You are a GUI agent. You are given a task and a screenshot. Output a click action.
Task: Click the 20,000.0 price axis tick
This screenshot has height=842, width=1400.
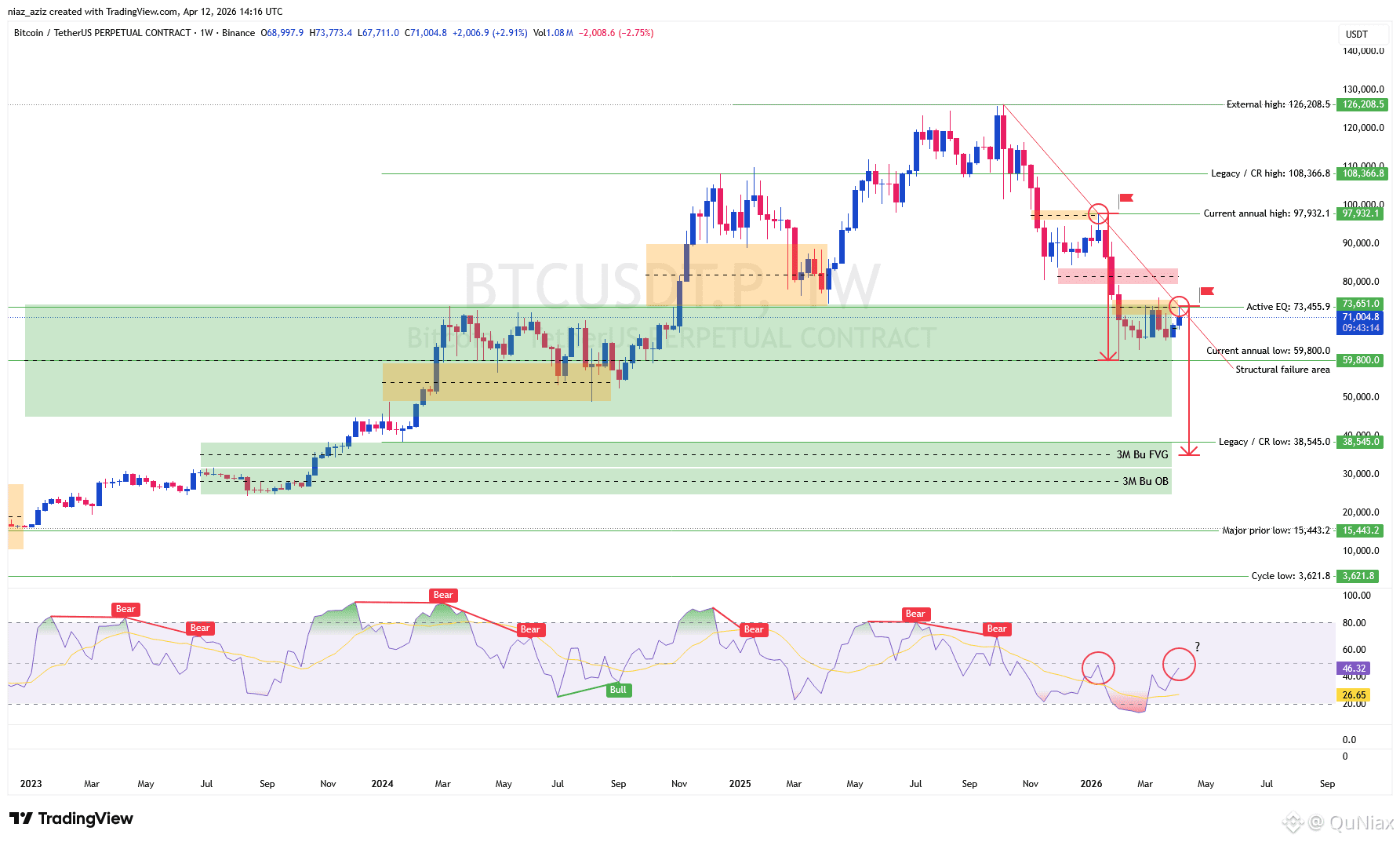click(x=1361, y=512)
